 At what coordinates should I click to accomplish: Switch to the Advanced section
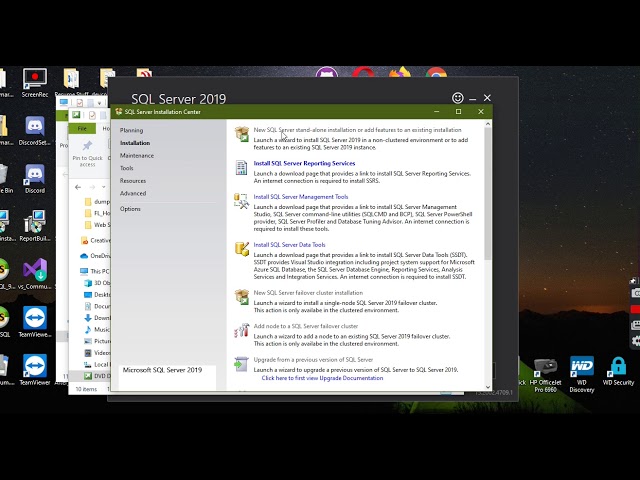point(133,193)
